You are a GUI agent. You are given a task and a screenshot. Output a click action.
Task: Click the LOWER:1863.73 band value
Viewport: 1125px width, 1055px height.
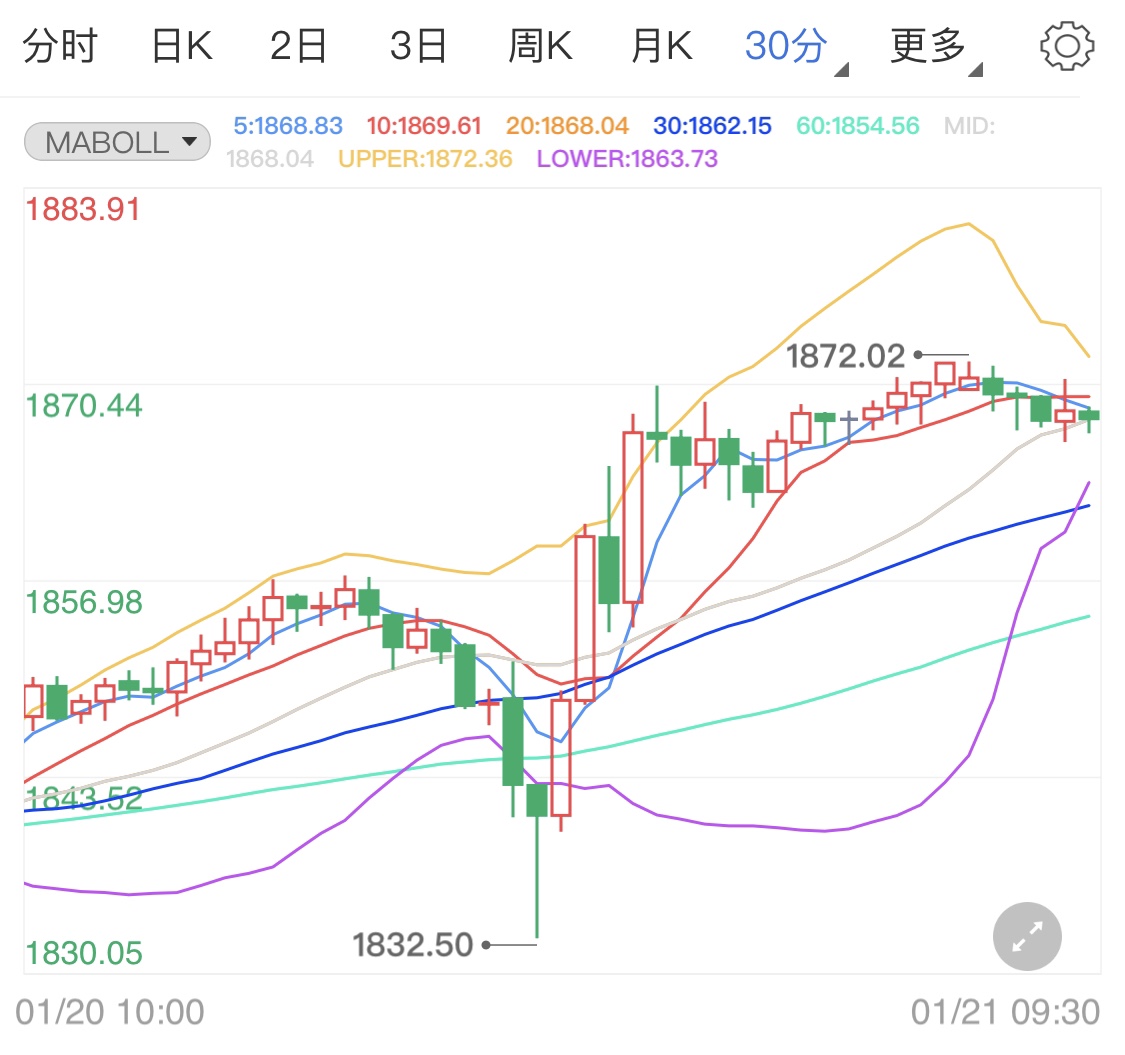(x=627, y=159)
